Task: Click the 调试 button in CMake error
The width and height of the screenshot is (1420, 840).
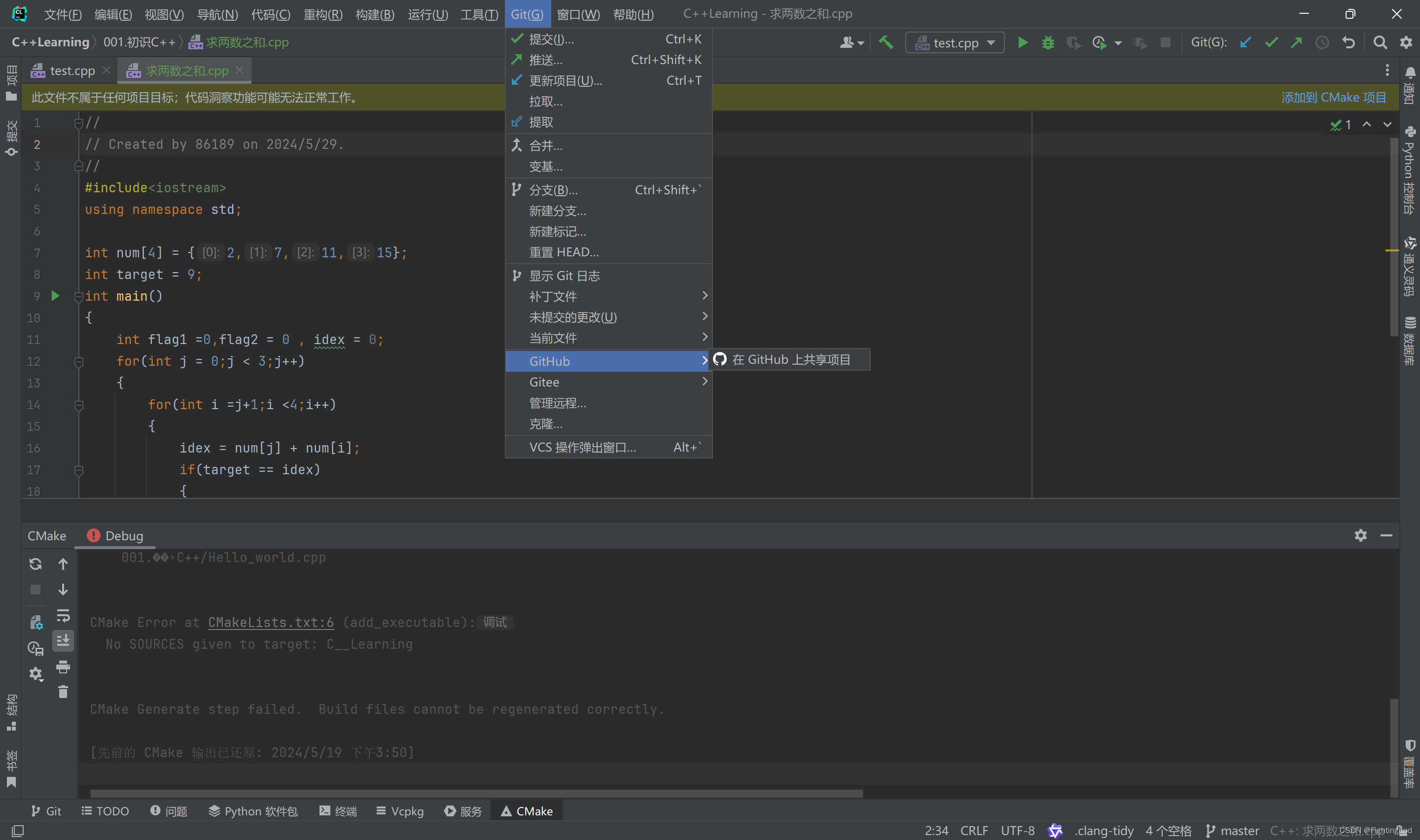Action: pos(495,622)
